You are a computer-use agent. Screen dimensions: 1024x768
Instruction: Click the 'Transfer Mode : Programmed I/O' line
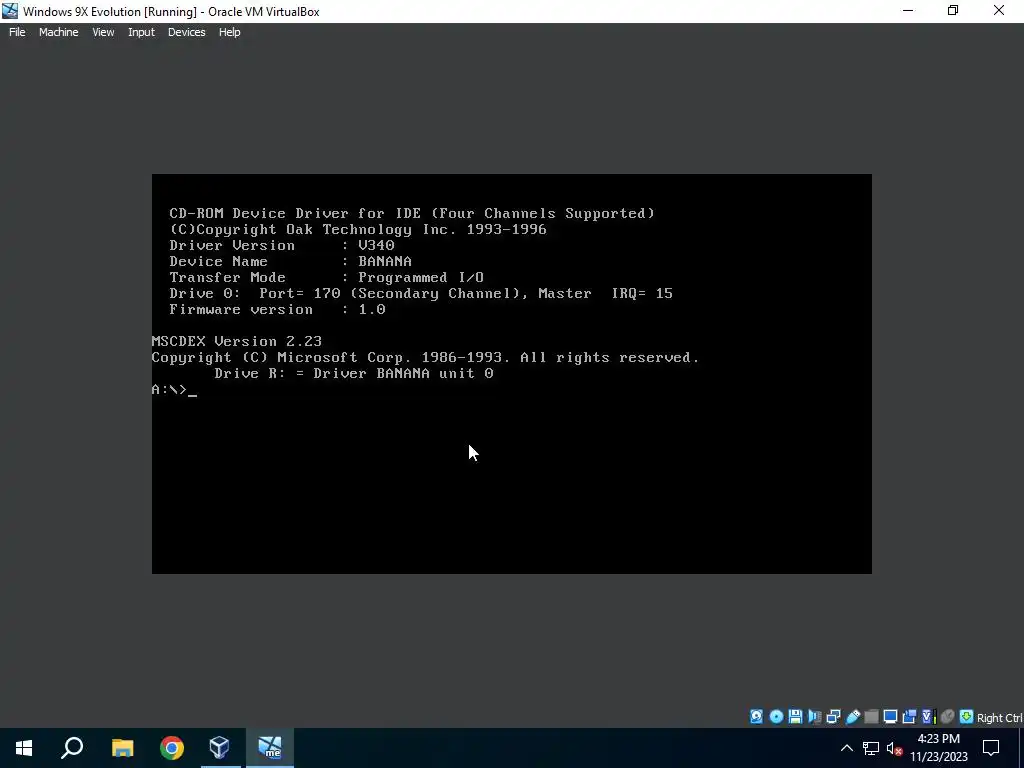pos(327,278)
